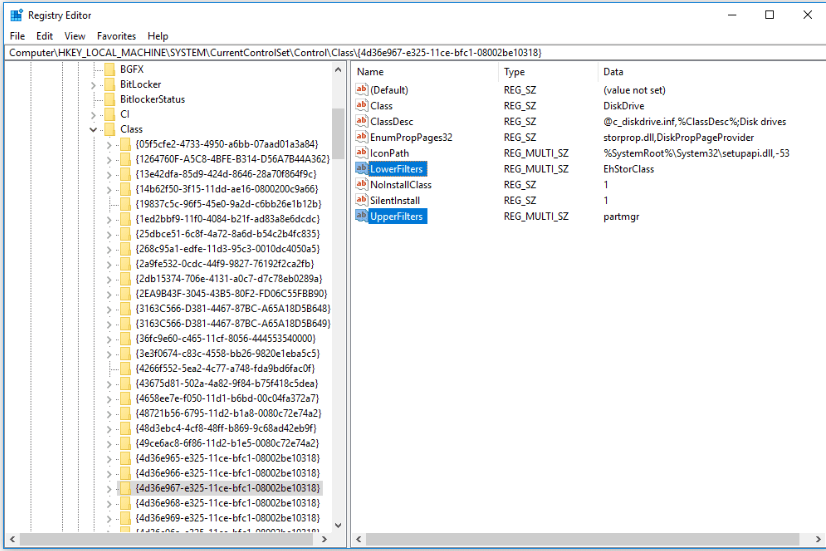Click the IconPath value icon
826x551 pixels.
pyautogui.click(x=361, y=153)
